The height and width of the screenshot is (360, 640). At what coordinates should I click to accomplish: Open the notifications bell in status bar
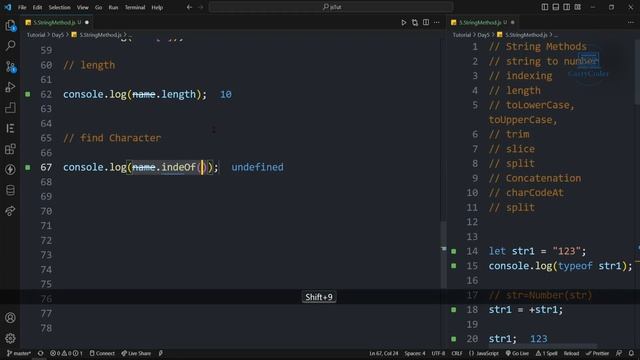631,353
